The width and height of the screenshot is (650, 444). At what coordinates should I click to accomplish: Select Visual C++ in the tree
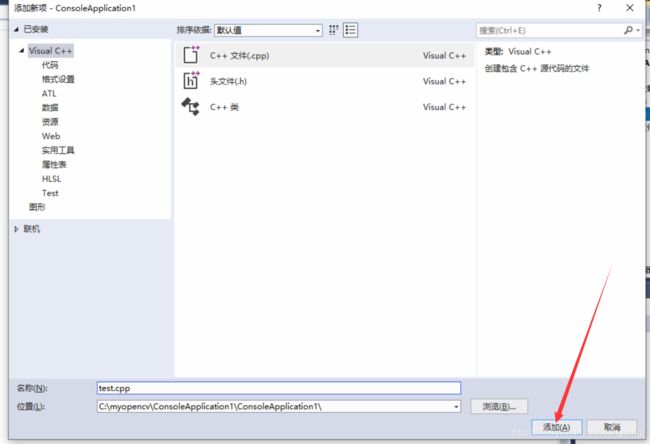point(51,51)
